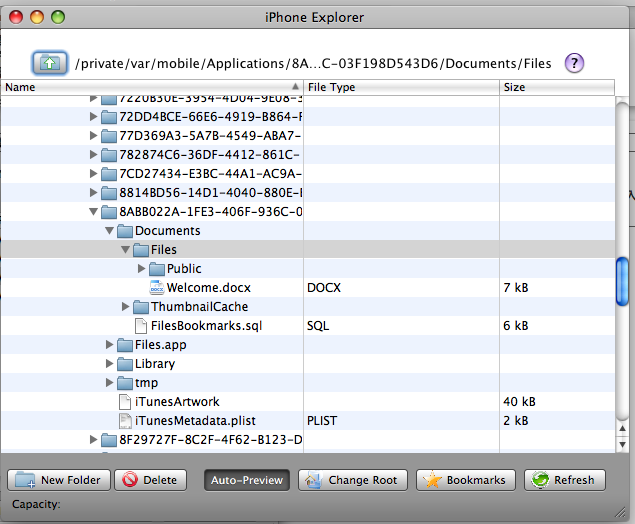Click the yellow minimize window button
The image size is (635, 524).
pyautogui.click(x=37, y=17)
